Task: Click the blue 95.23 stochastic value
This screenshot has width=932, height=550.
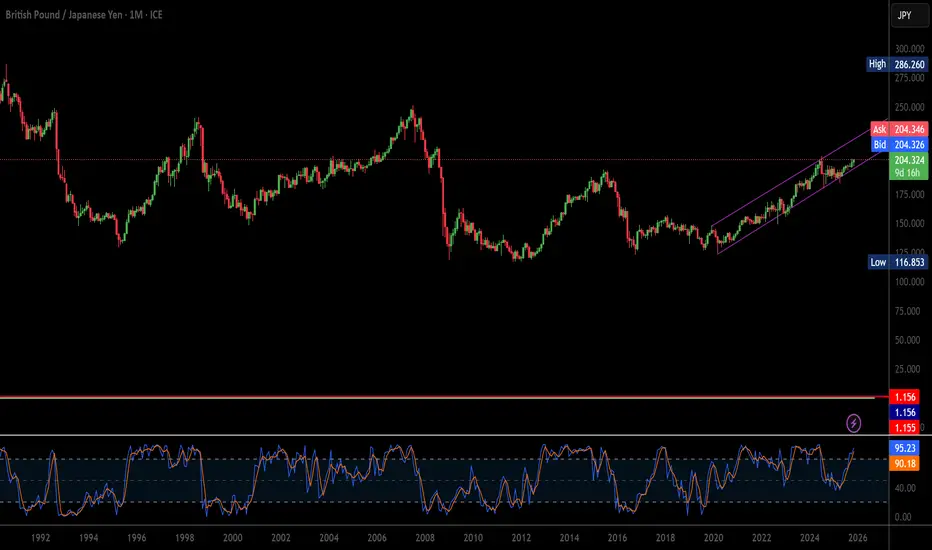Action: [x=904, y=448]
